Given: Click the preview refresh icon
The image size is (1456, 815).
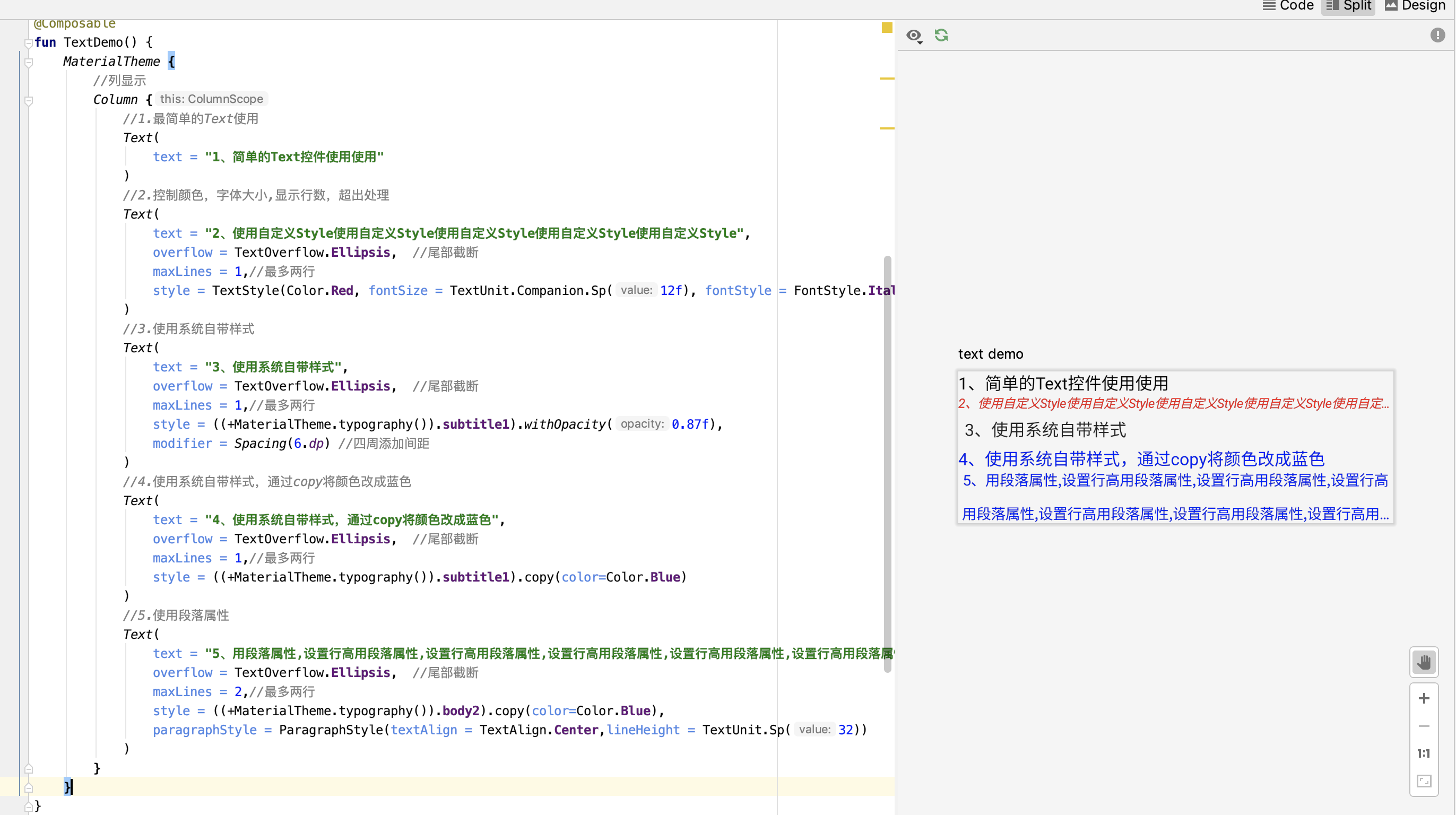Looking at the screenshot, I should [941, 35].
